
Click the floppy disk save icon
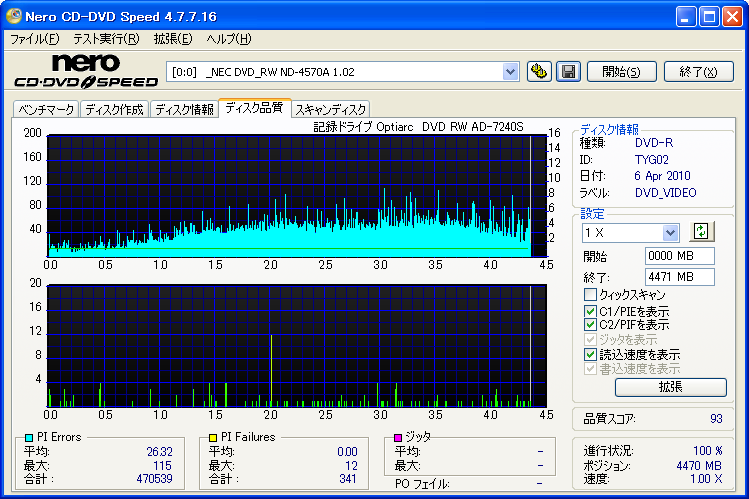click(568, 72)
